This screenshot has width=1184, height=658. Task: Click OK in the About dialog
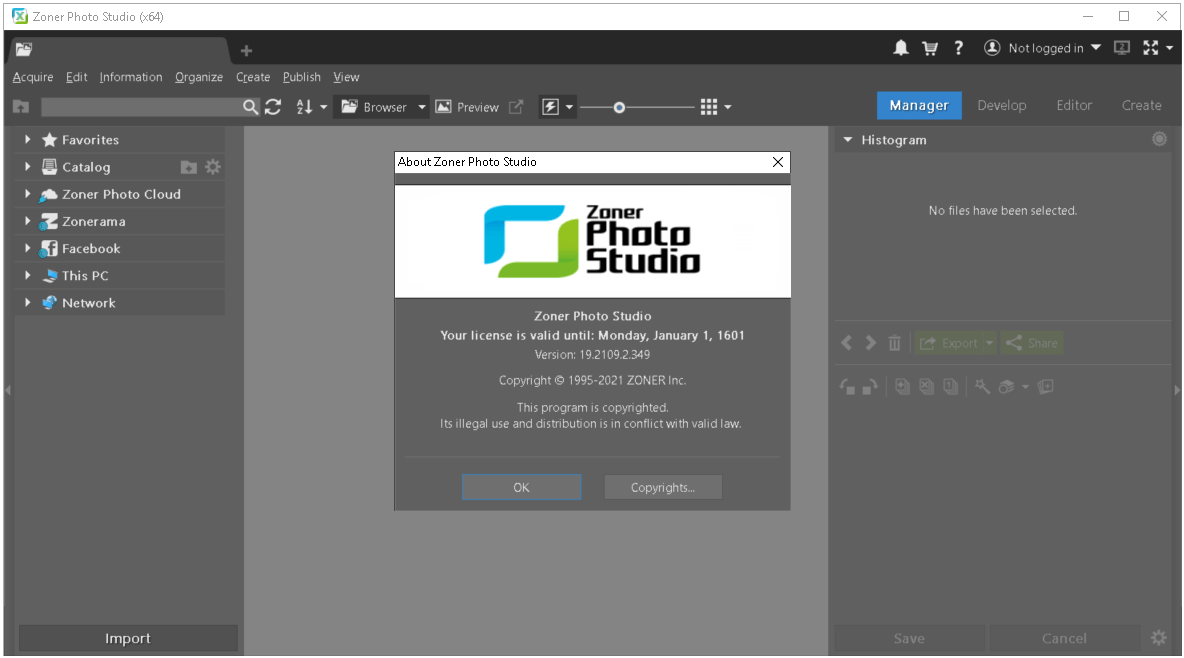[x=521, y=487]
